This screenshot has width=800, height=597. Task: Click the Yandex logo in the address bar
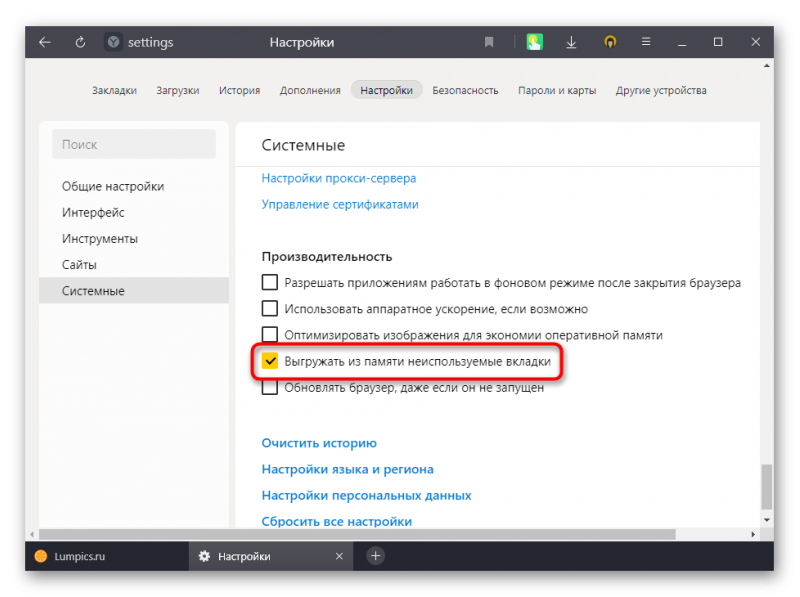coord(113,42)
